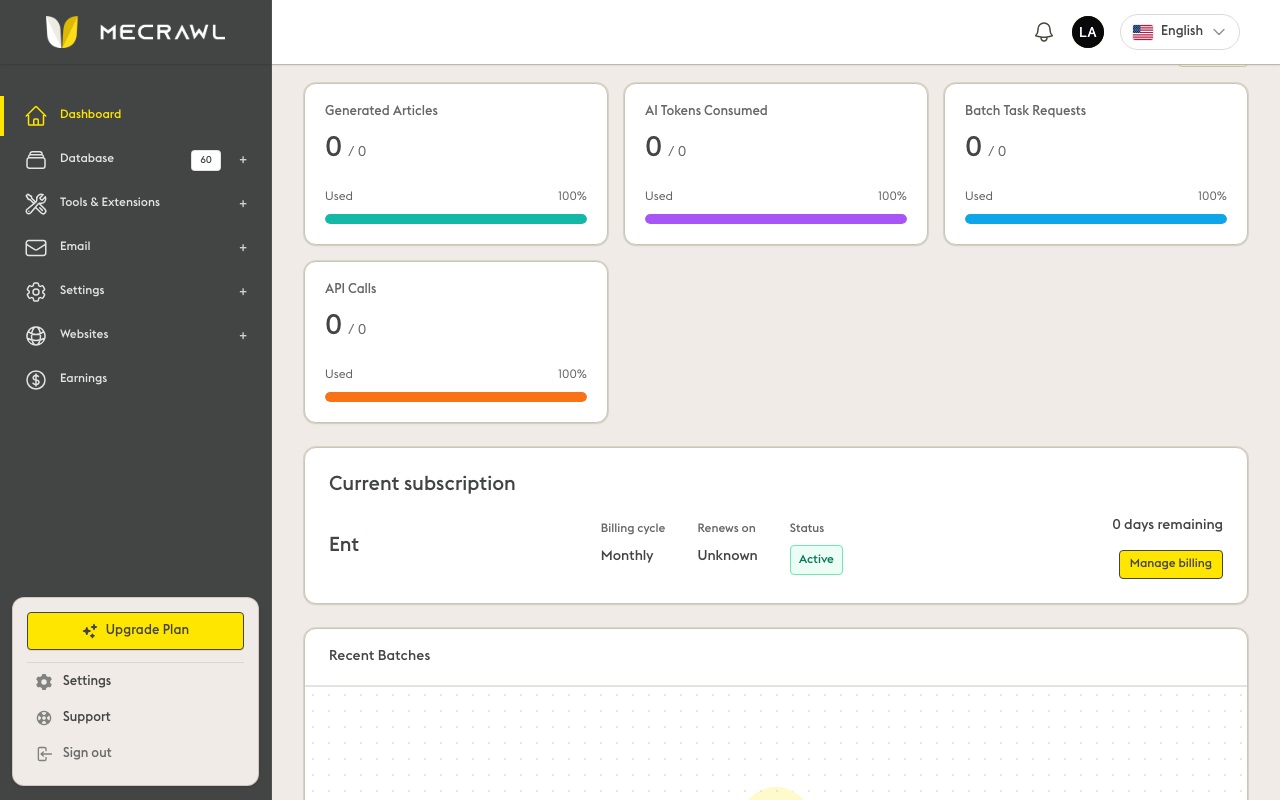Click the Dashboard home icon
Image resolution: width=1280 pixels, height=800 pixels.
(x=36, y=115)
